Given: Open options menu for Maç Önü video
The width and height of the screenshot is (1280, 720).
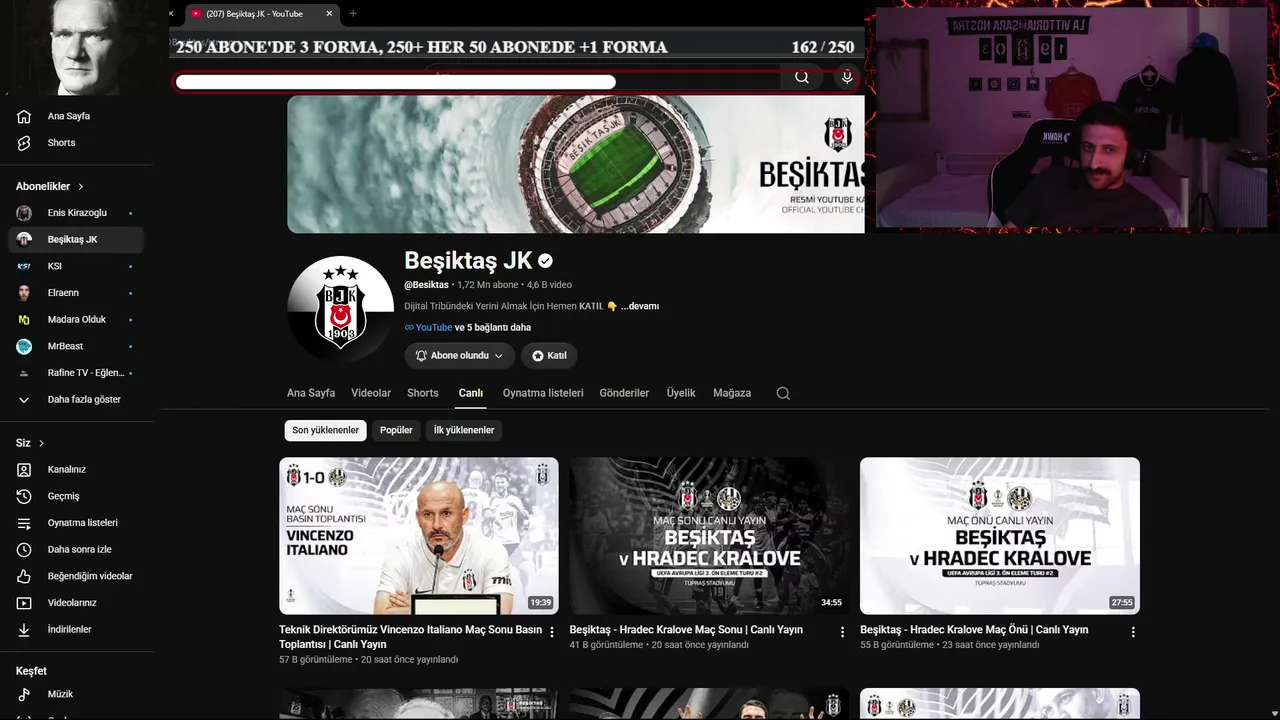Looking at the screenshot, I should (x=1133, y=632).
